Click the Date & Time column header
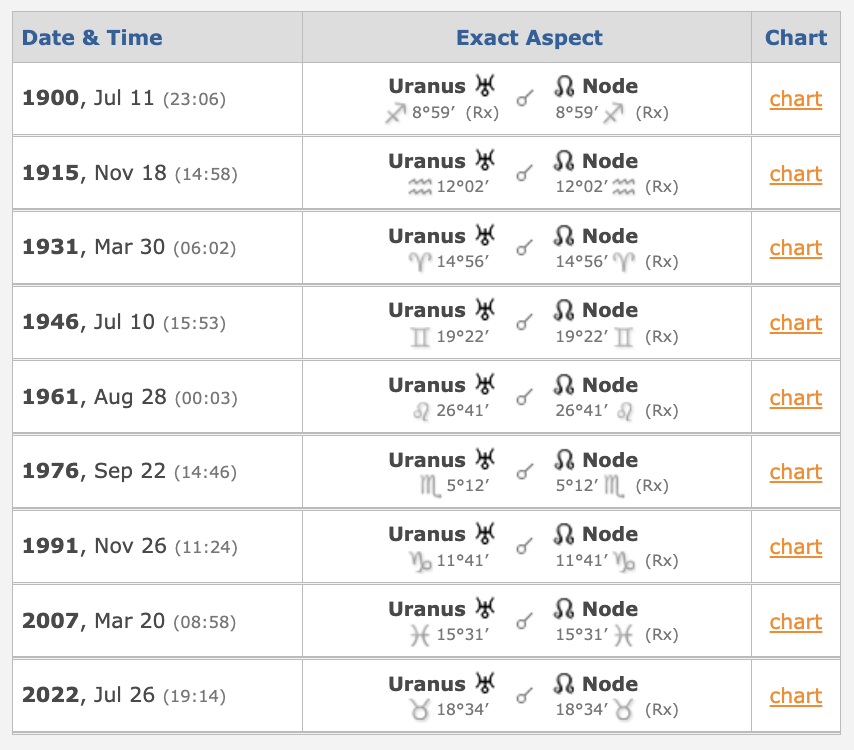The width and height of the screenshot is (854, 750). 92,38
